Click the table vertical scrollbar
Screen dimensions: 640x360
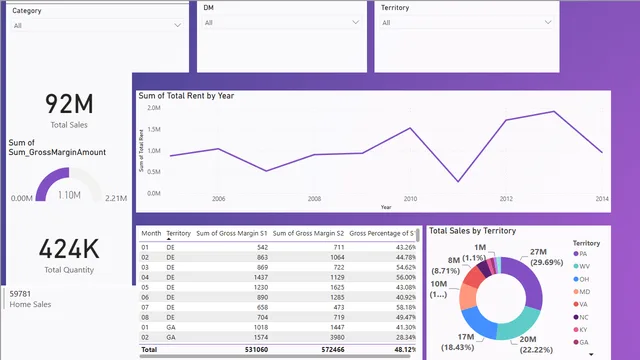[x=418, y=236]
